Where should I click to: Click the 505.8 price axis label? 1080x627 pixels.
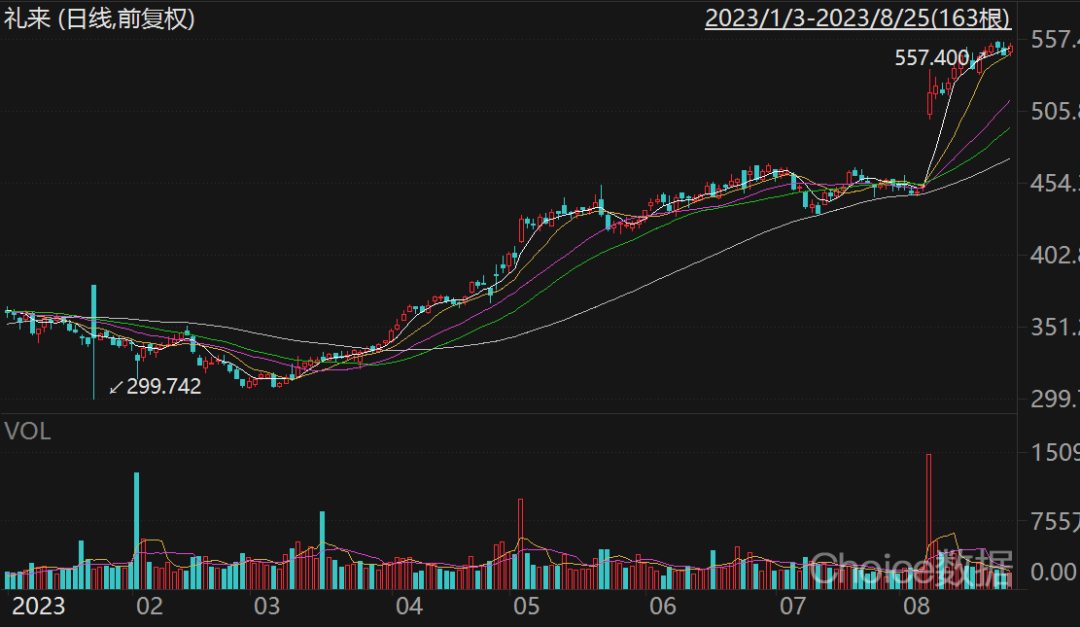tap(1054, 111)
